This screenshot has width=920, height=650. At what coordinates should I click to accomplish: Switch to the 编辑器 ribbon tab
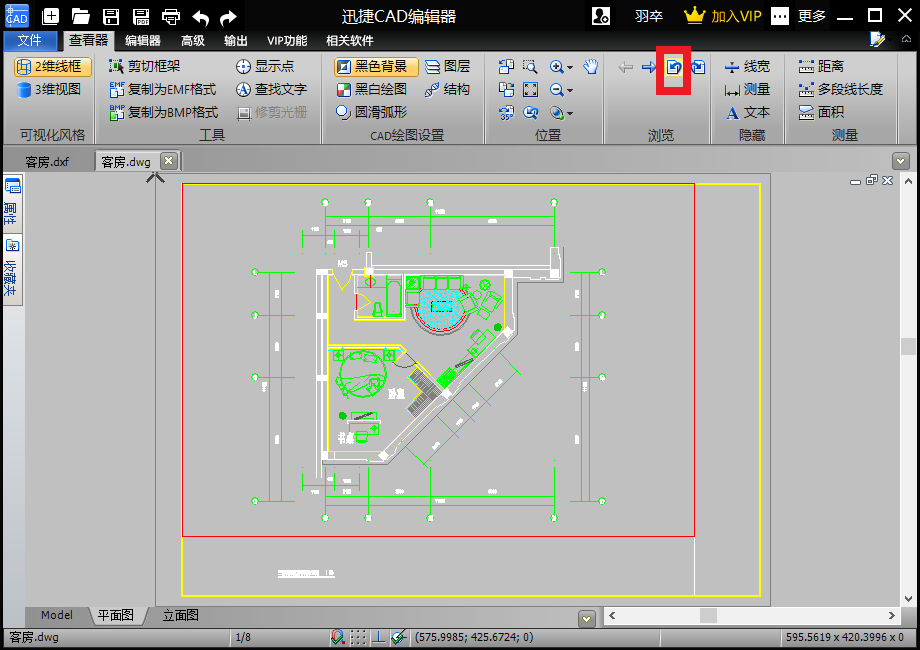(x=143, y=40)
